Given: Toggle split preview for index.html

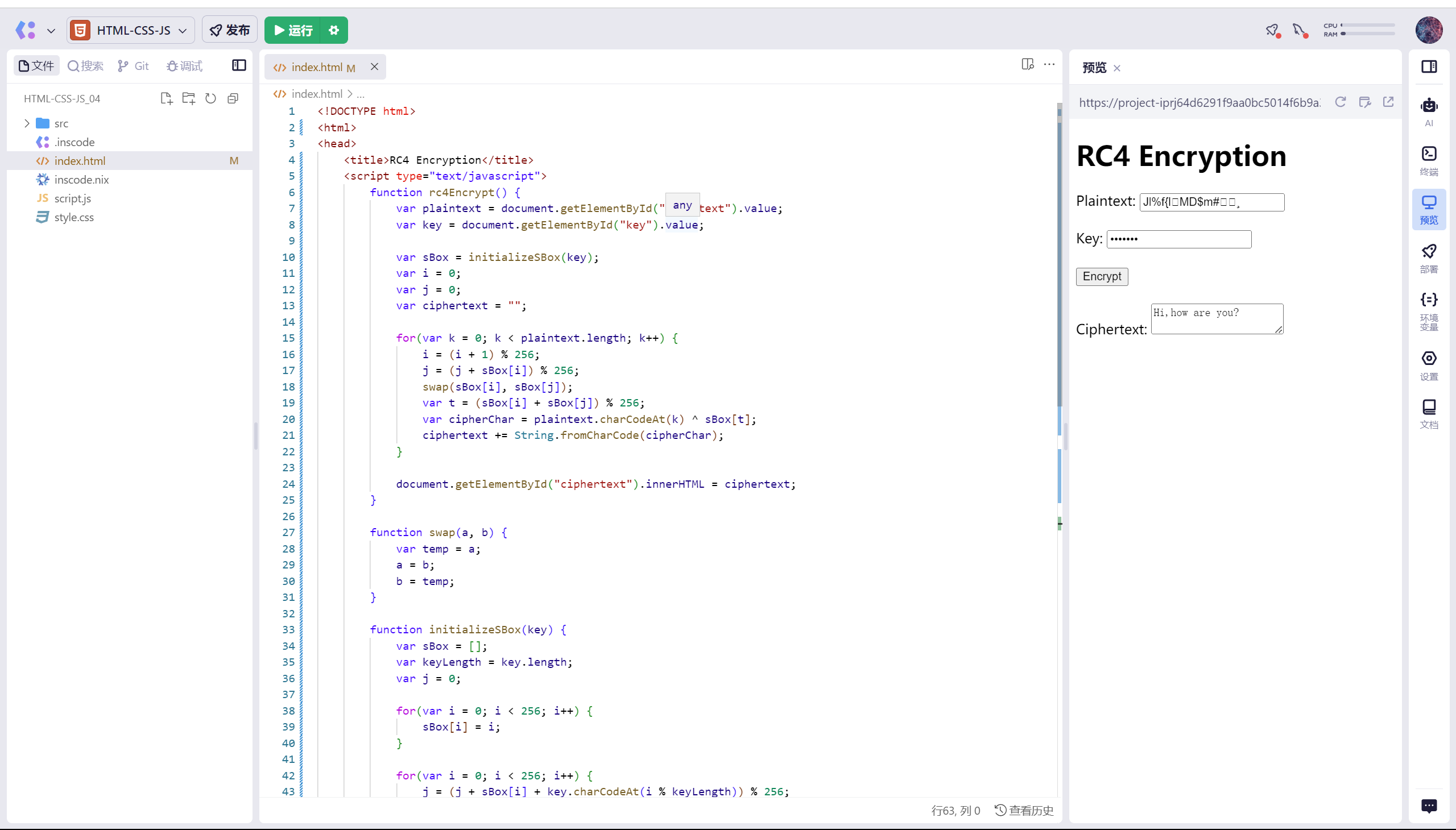Looking at the screenshot, I should pyautogui.click(x=1028, y=64).
